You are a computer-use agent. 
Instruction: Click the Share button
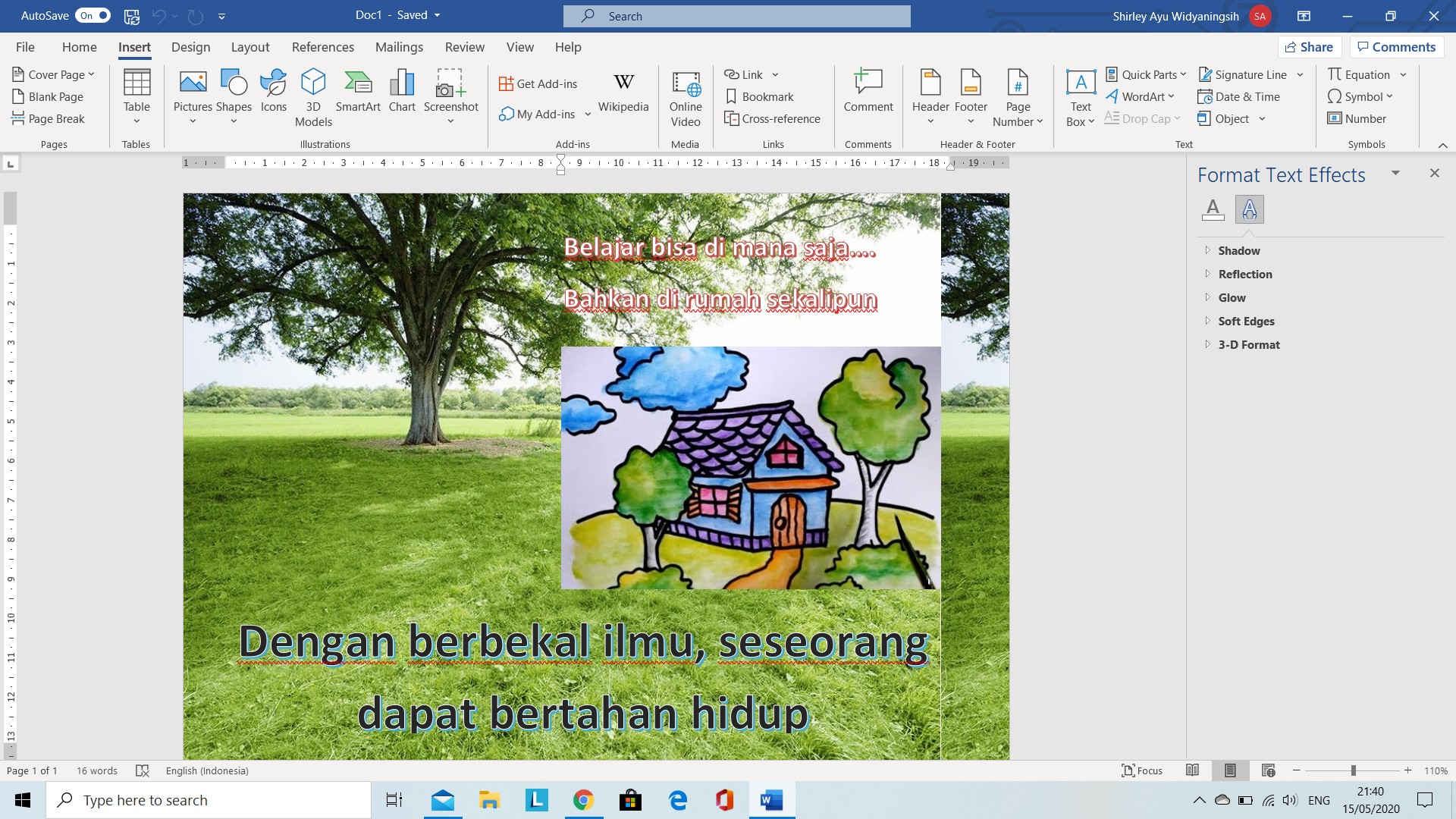pyautogui.click(x=1310, y=47)
